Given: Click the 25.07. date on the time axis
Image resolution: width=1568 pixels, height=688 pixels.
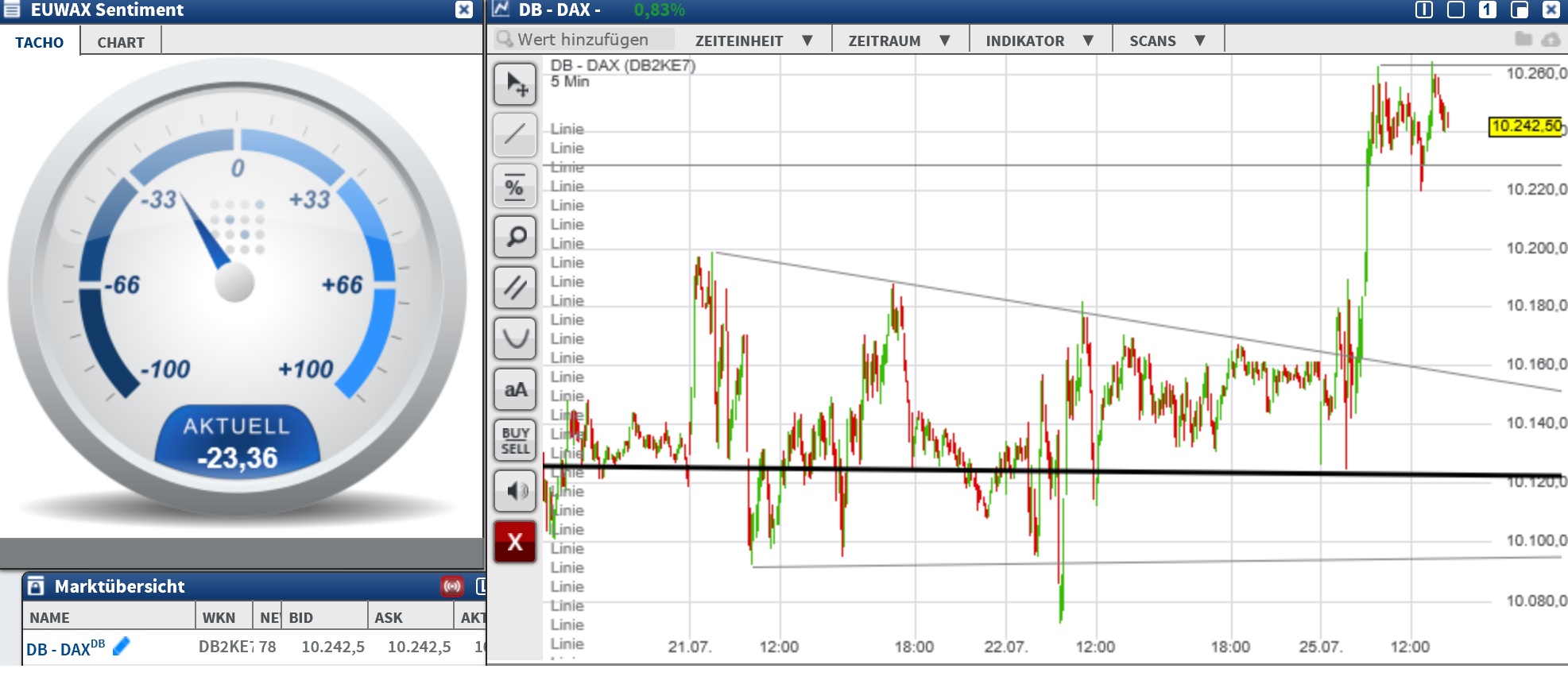Looking at the screenshot, I should coord(1320,647).
